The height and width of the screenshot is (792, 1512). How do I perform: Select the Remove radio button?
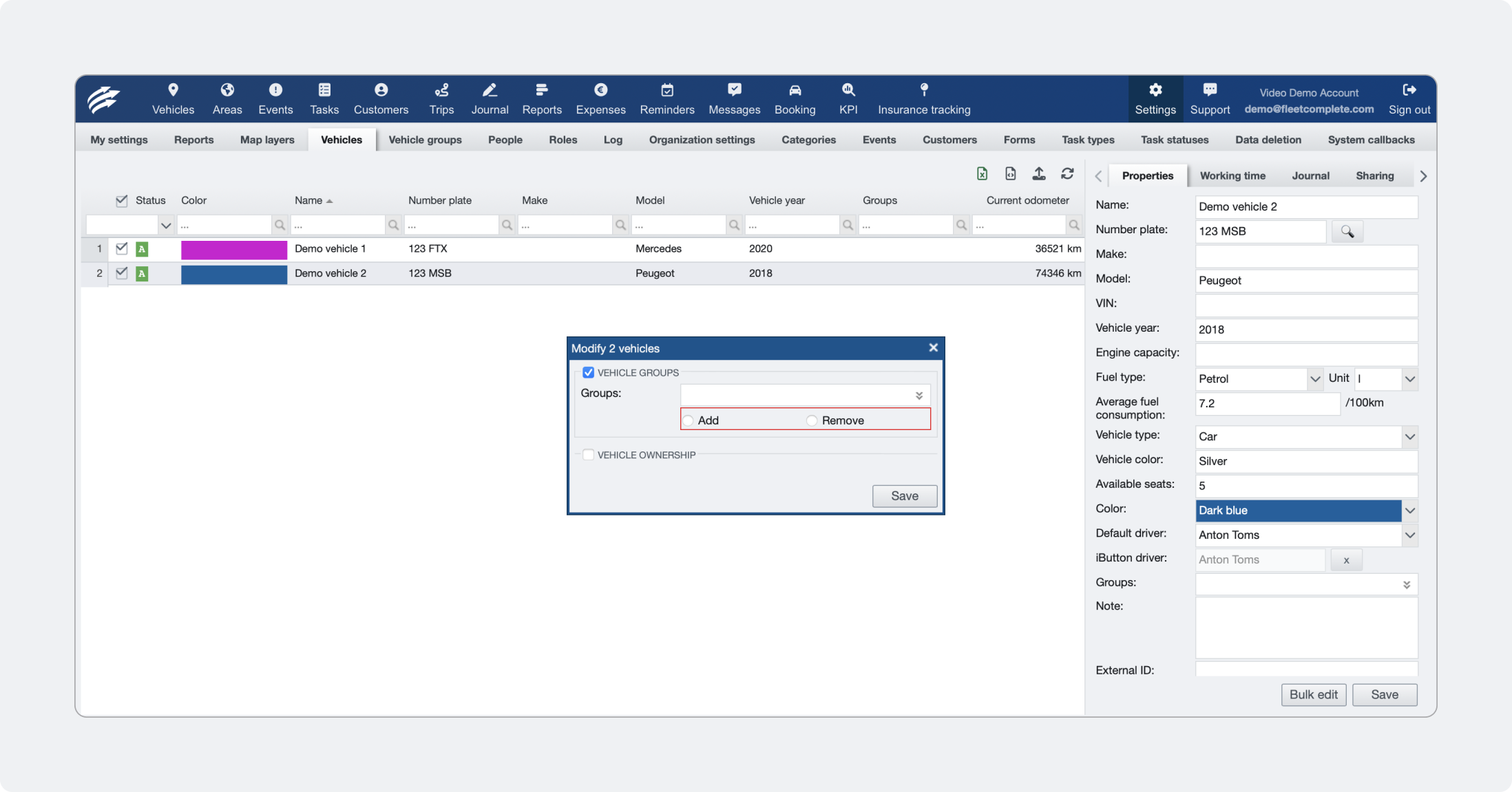(x=812, y=420)
